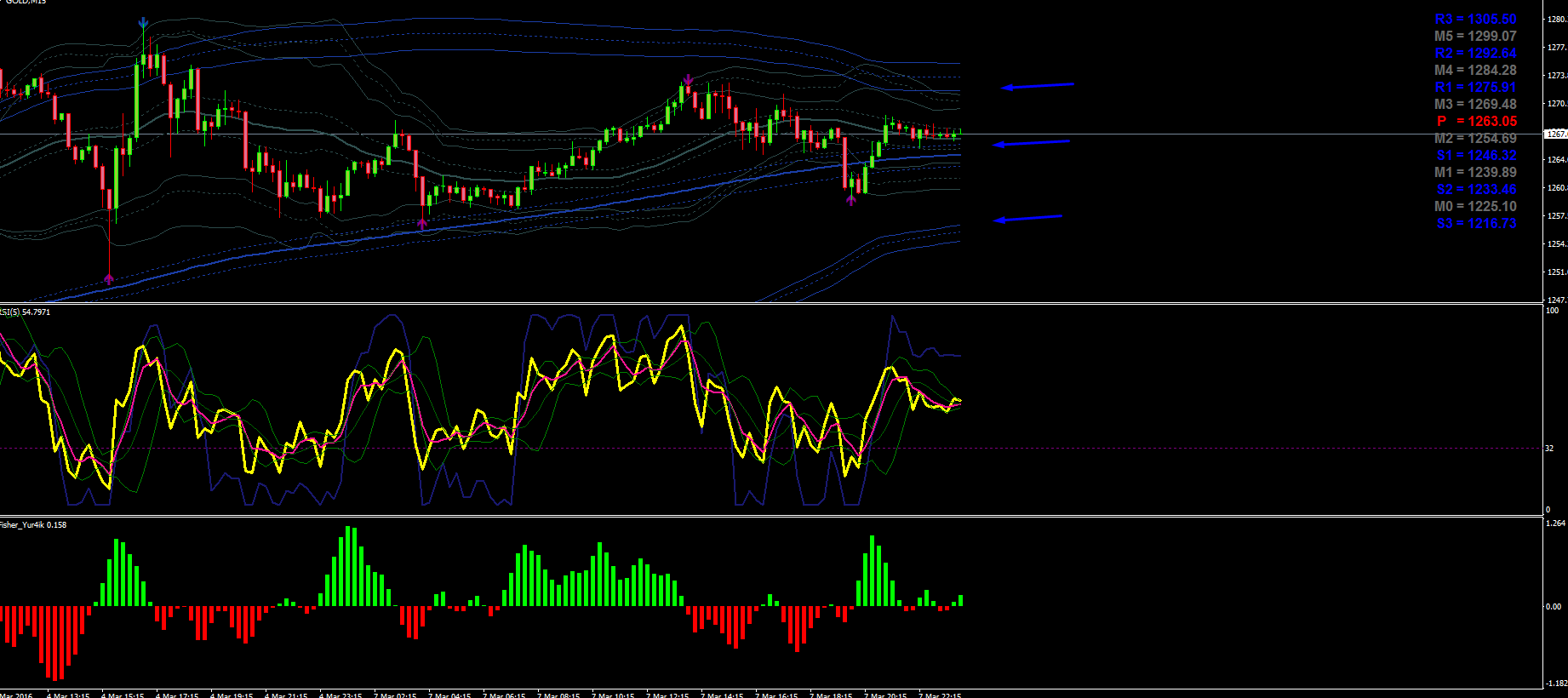1568x698 pixels.
Task: Click the R3 = 1305.50 pivot label
Action: click(x=1475, y=19)
